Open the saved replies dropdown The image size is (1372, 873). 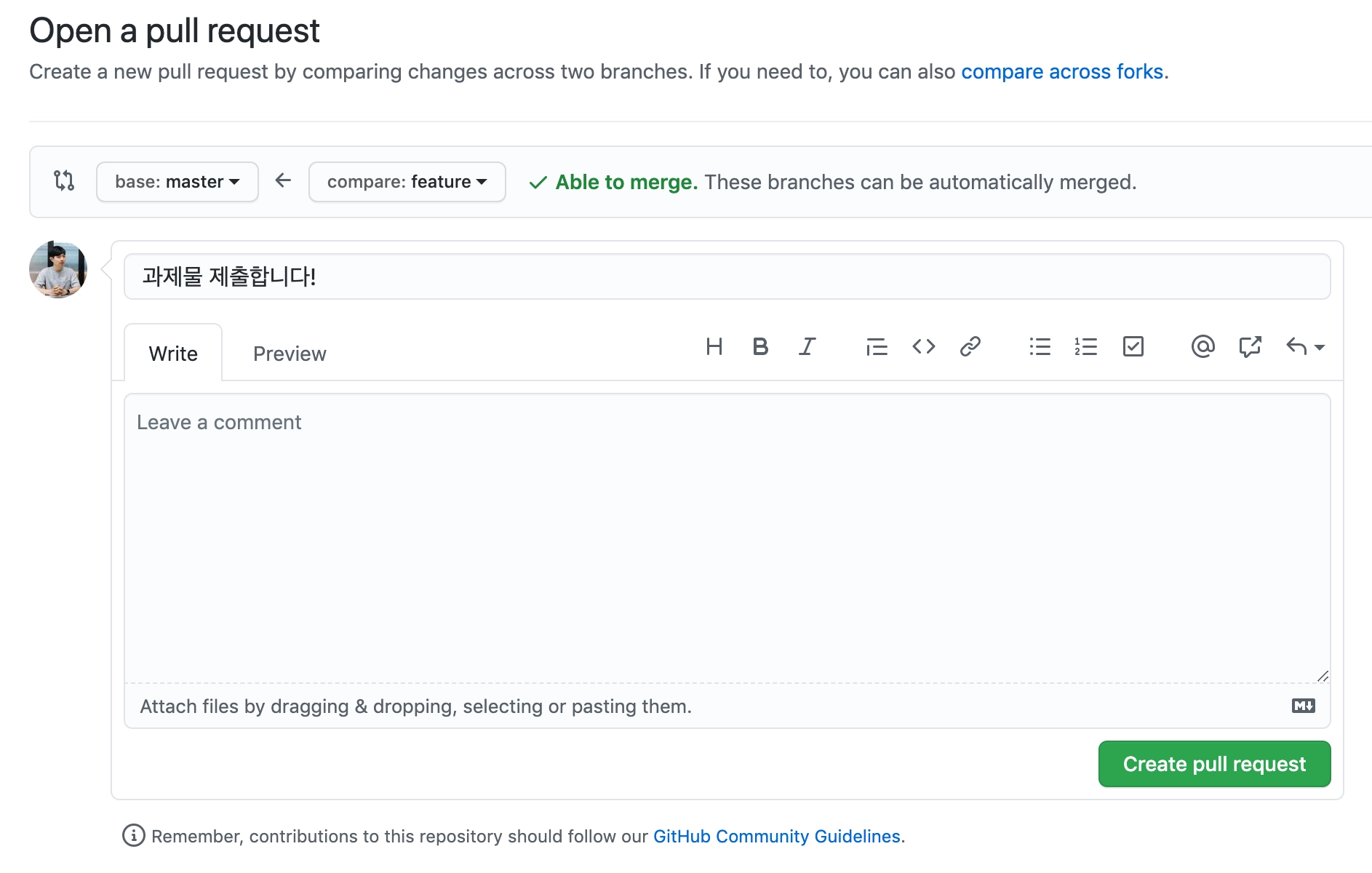(x=1305, y=347)
